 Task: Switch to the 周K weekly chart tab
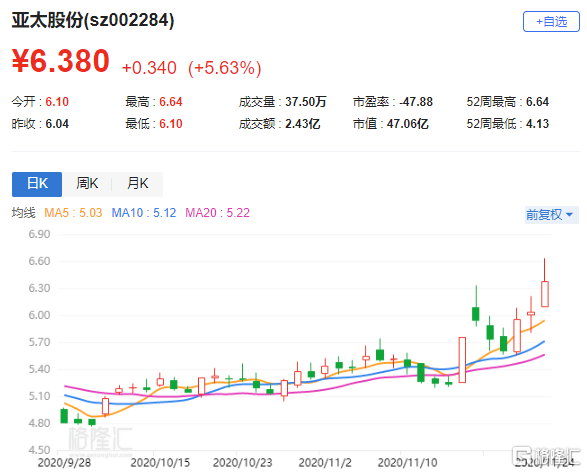click(87, 184)
